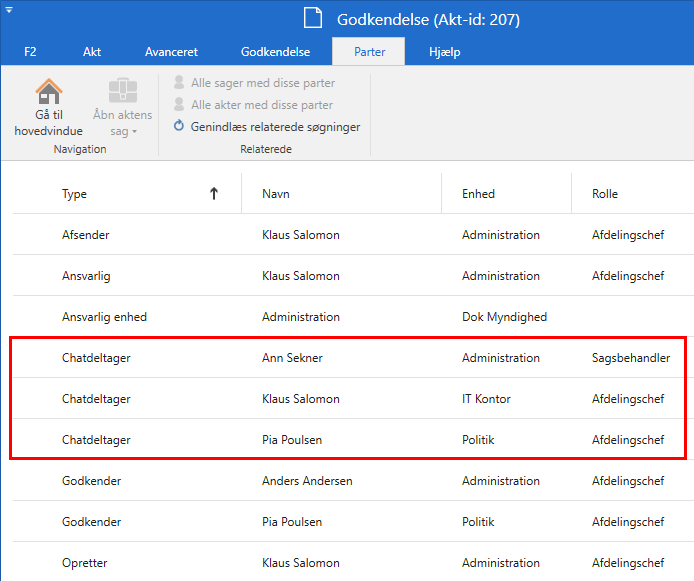Open the Godkendelse ribbon tab
The width and height of the screenshot is (694, 581).
(275, 52)
